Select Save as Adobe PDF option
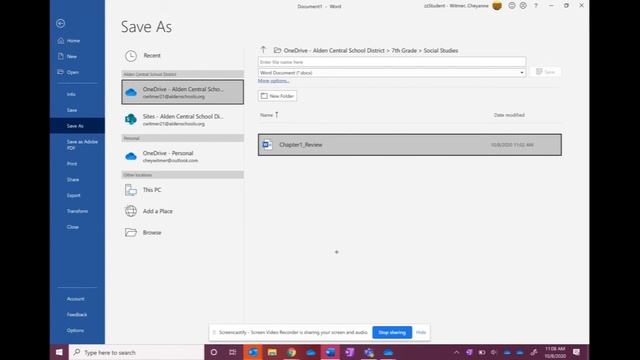The image size is (640, 360). [x=82, y=144]
